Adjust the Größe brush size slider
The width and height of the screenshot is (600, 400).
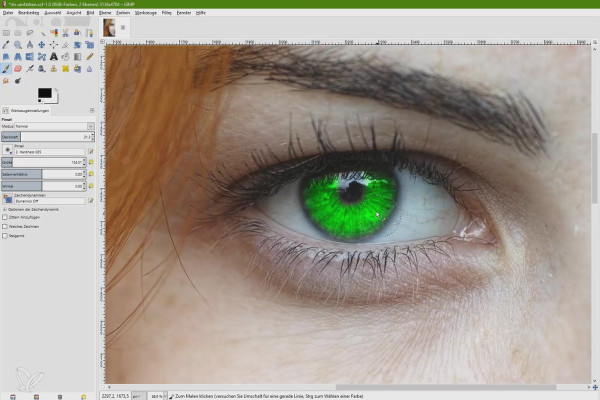point(42,162)
